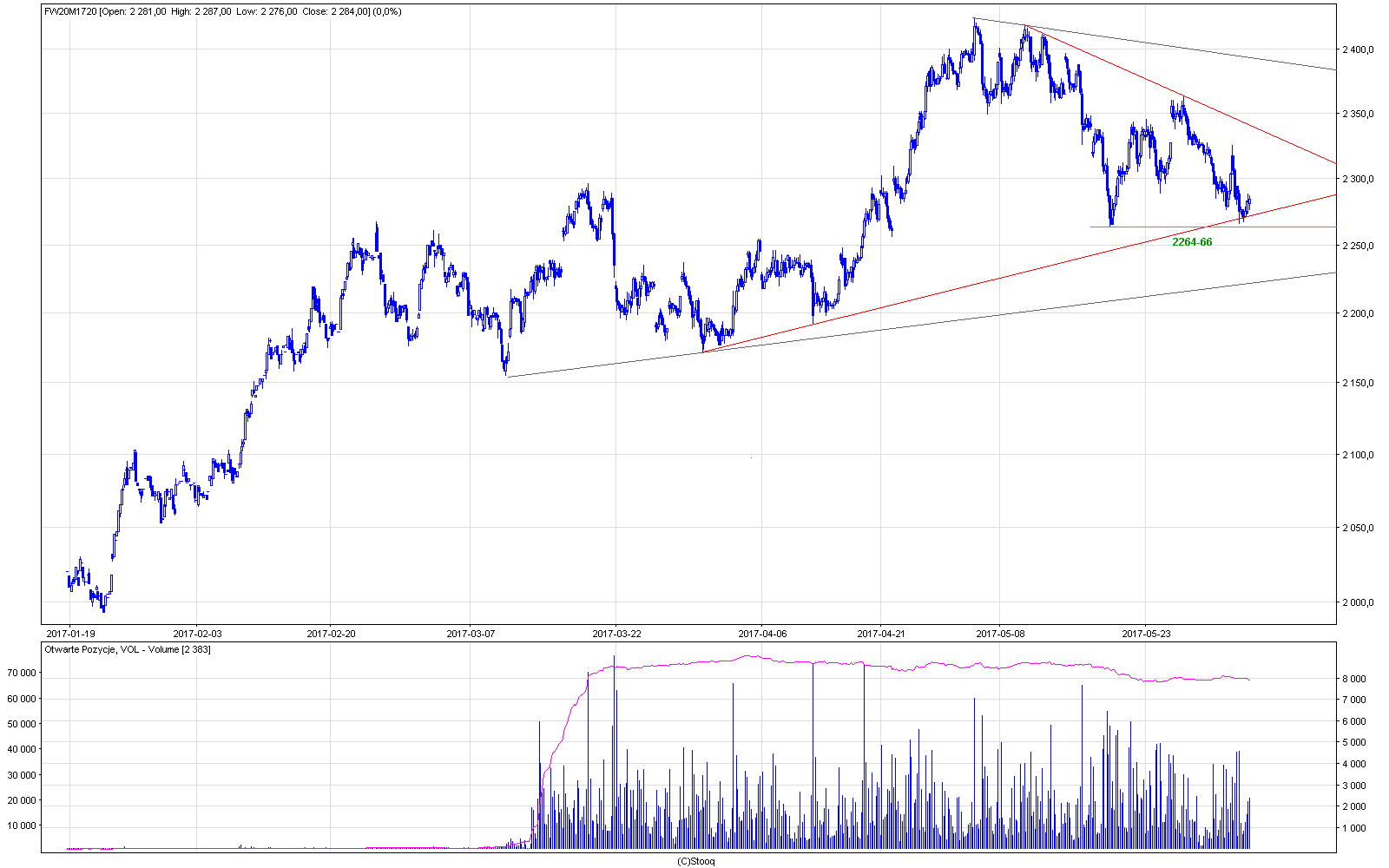Click the 10 000 open interest axis label
Image resolution: width=1389 pixels, height=868 pixels.
click(x=22, y=825)
